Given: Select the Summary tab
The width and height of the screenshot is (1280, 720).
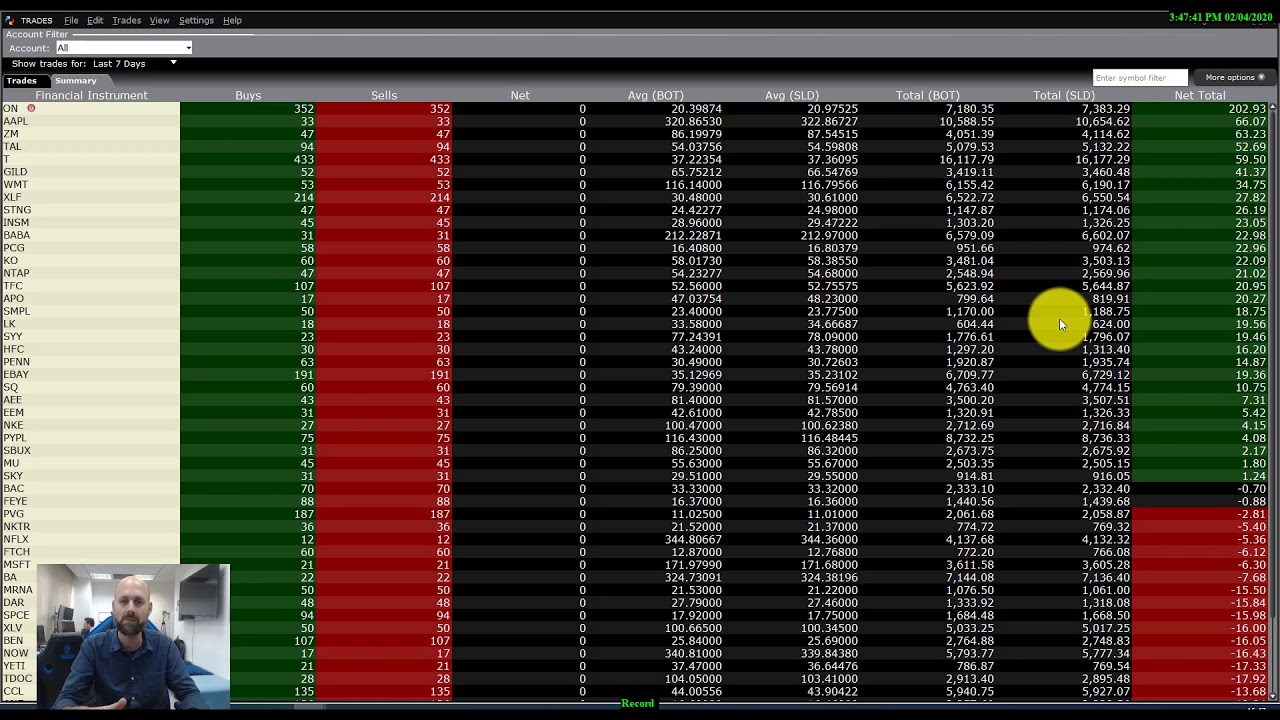Looking at the screenshot, I should [76, 81].
